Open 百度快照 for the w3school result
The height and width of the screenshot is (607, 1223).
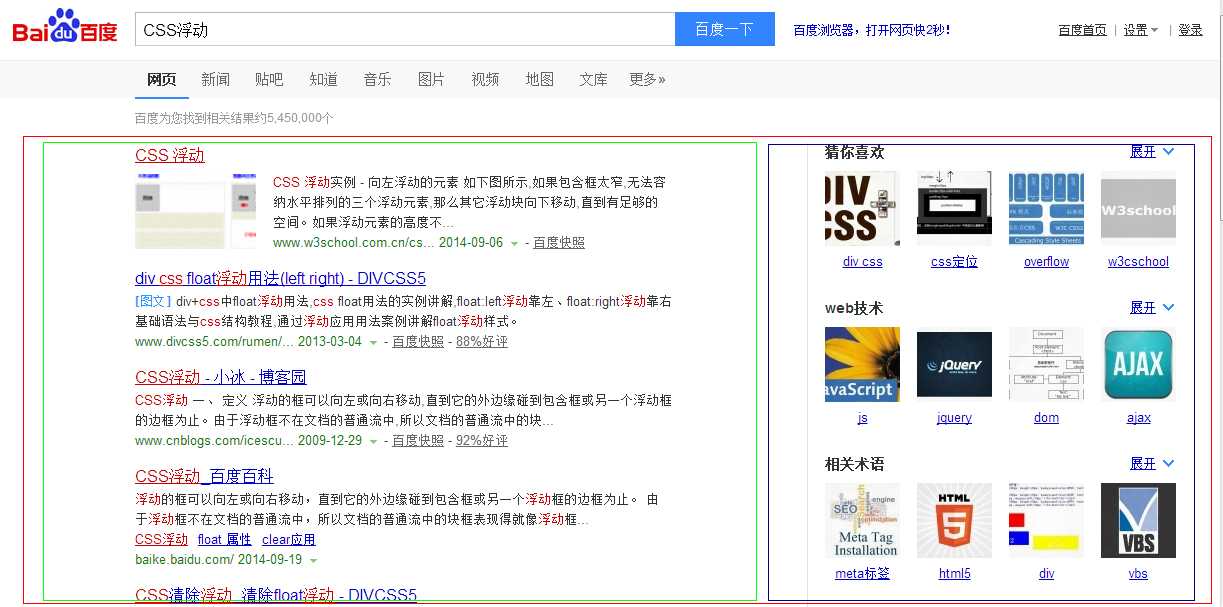click(559, 243)
